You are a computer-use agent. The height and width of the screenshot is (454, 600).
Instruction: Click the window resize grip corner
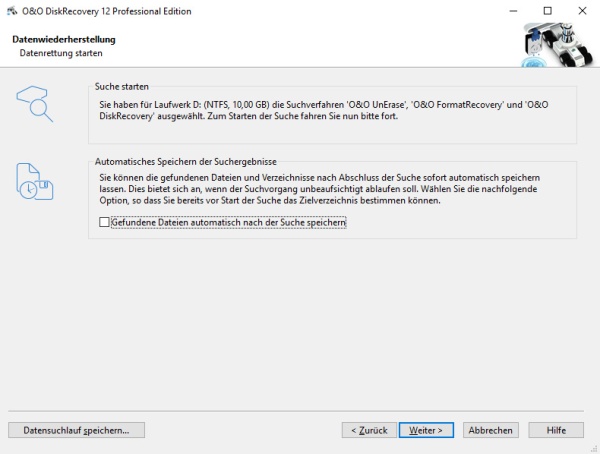596,450
